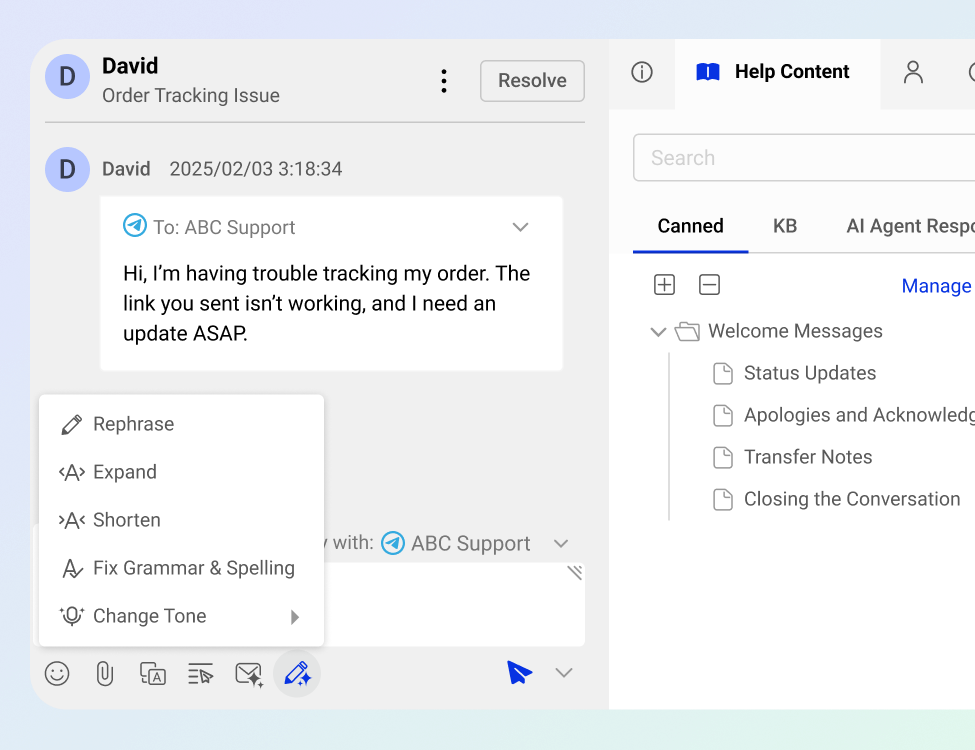Screen dimensions: 975x750
Task: Click the paperclip attachment icon
Action: (x=105, y=673)
